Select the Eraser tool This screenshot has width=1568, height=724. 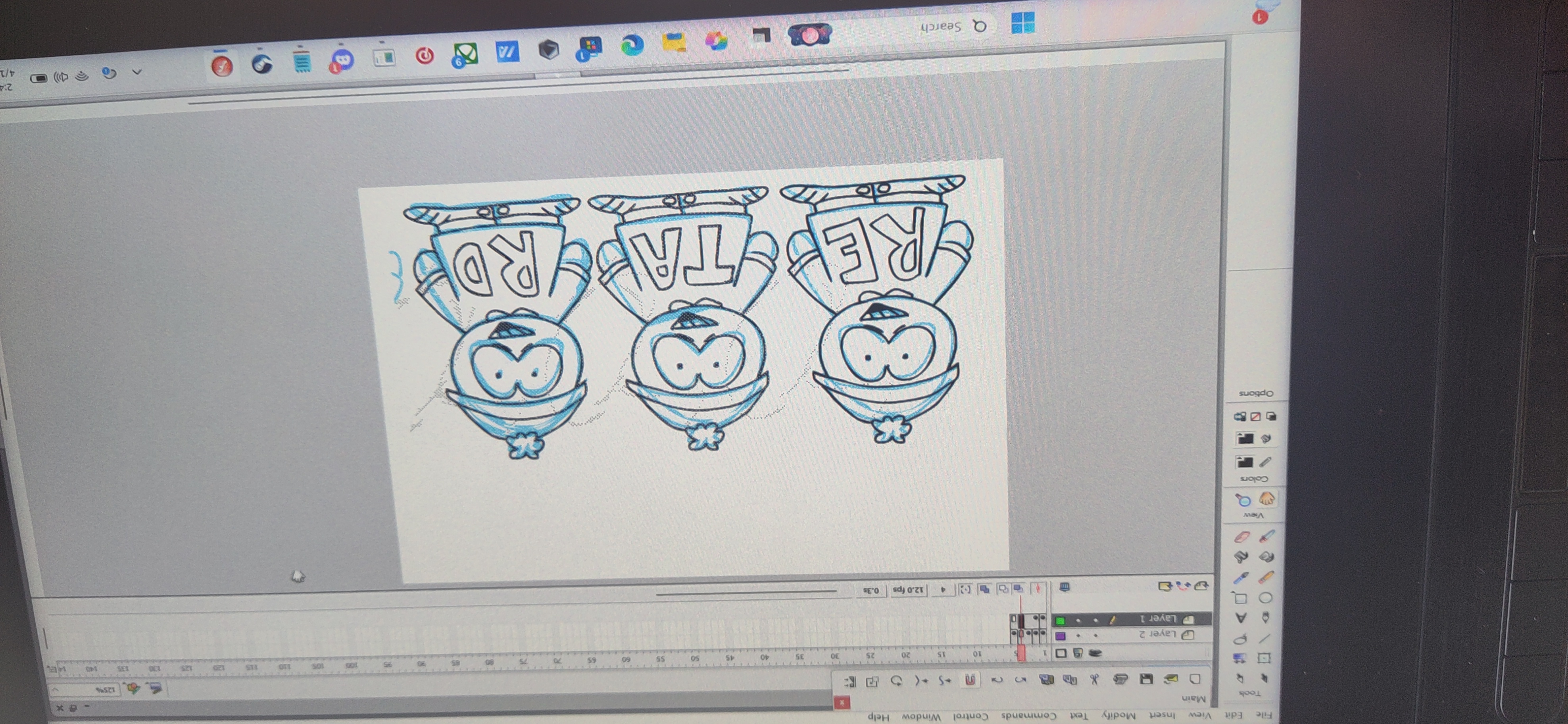coord(1242,537)
